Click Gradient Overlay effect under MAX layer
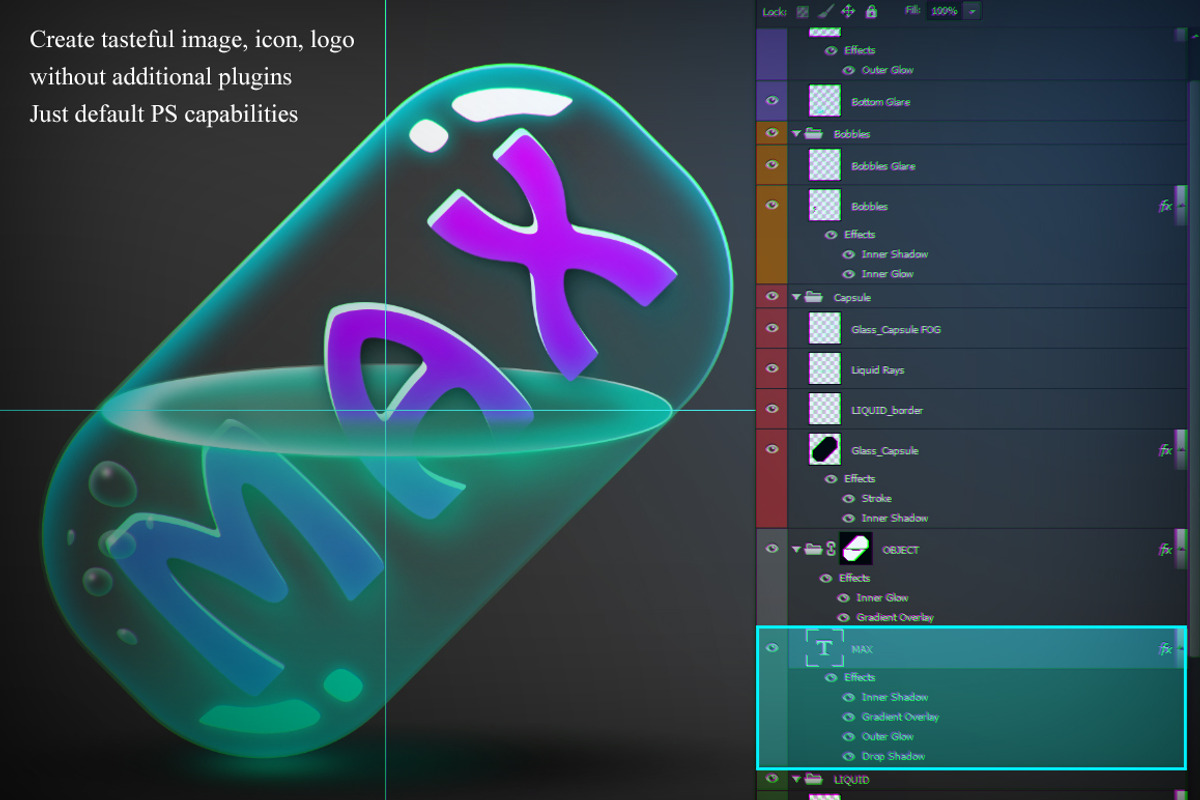This screenshot has width=1200, height=800. 900,717
